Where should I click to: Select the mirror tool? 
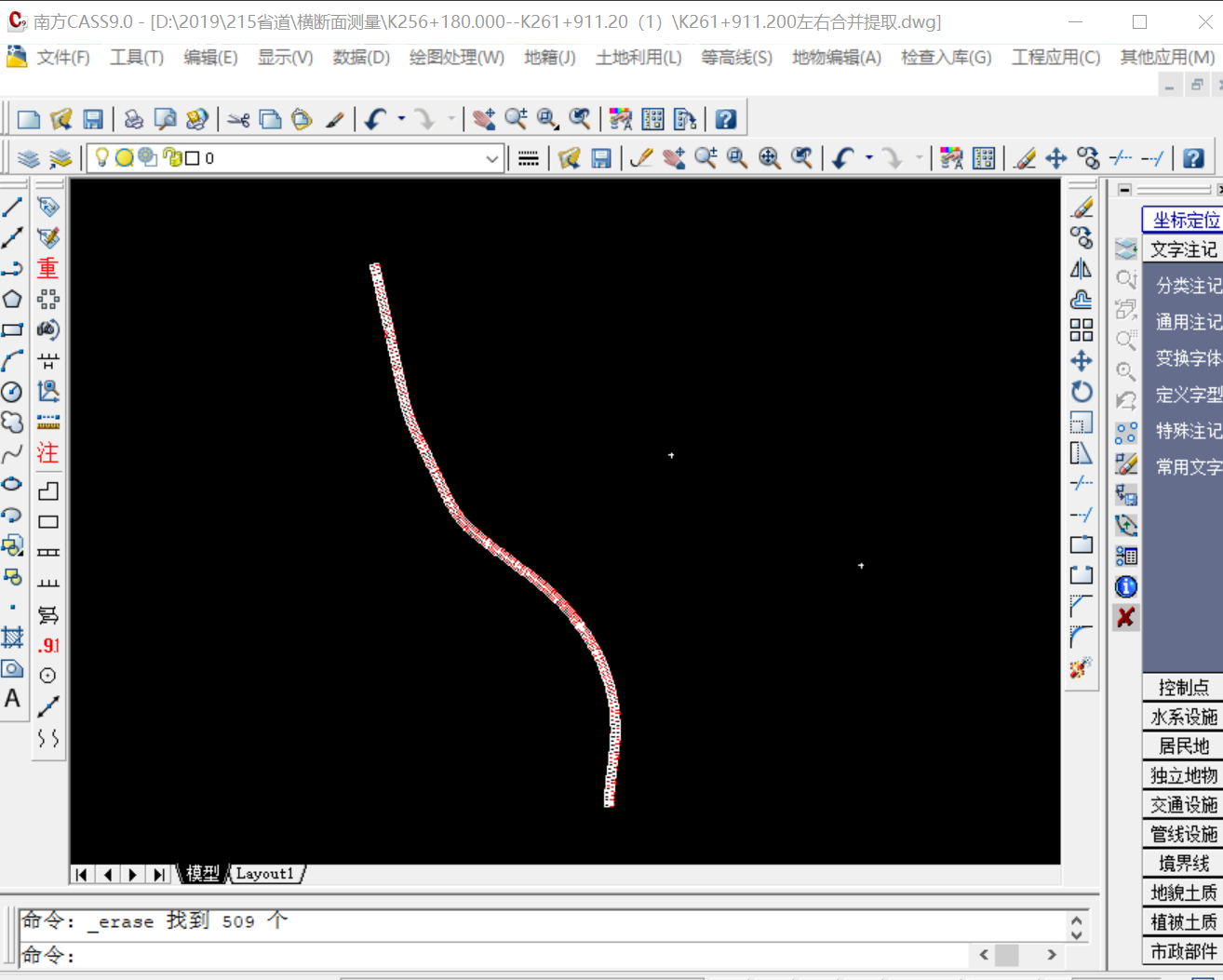[x=1081, y=269]
